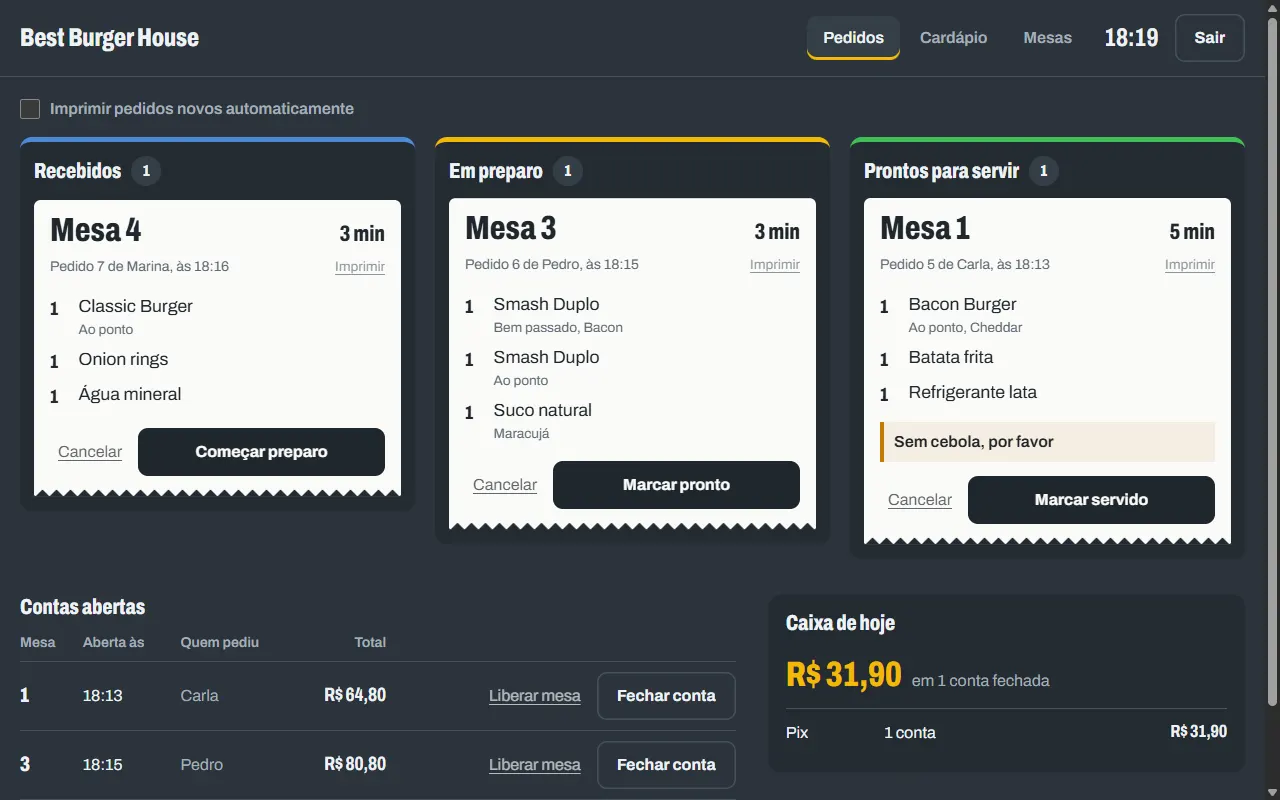Click the 'Quem pediu' column header

tap(220, 642)
